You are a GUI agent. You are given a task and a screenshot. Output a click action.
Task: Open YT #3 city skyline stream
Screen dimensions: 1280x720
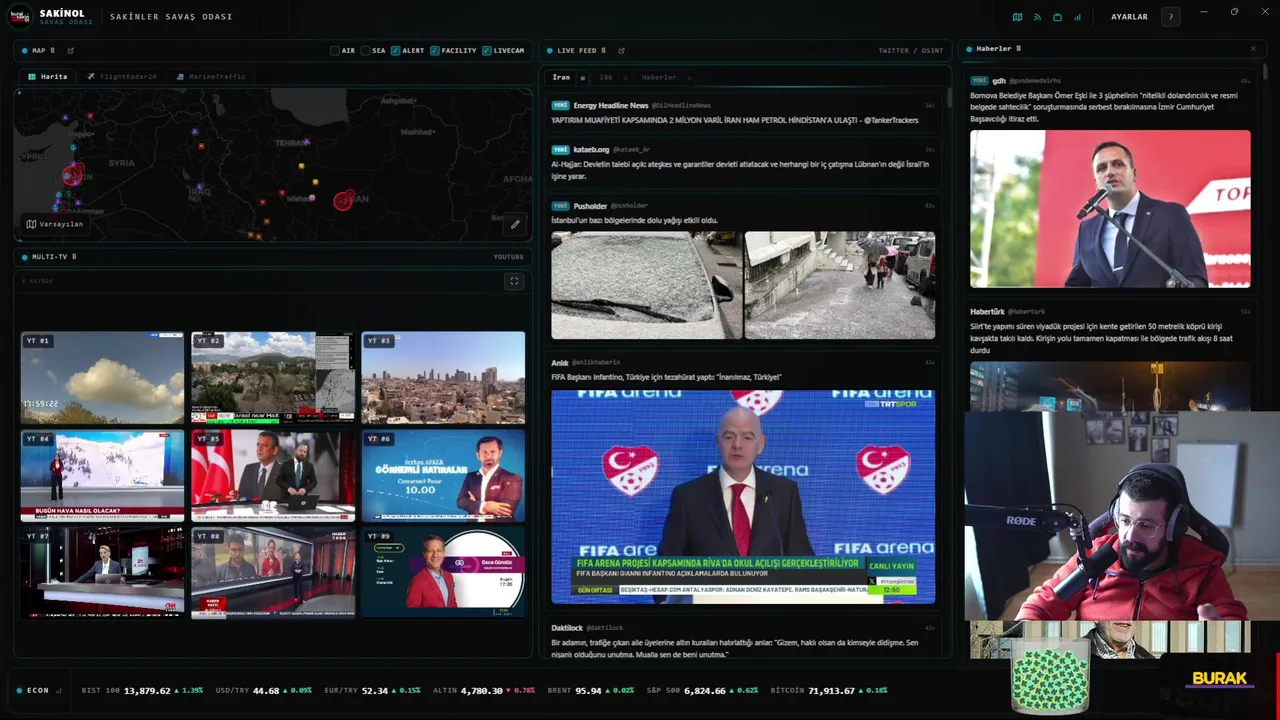pyautogui.click(x=443, y=378)
